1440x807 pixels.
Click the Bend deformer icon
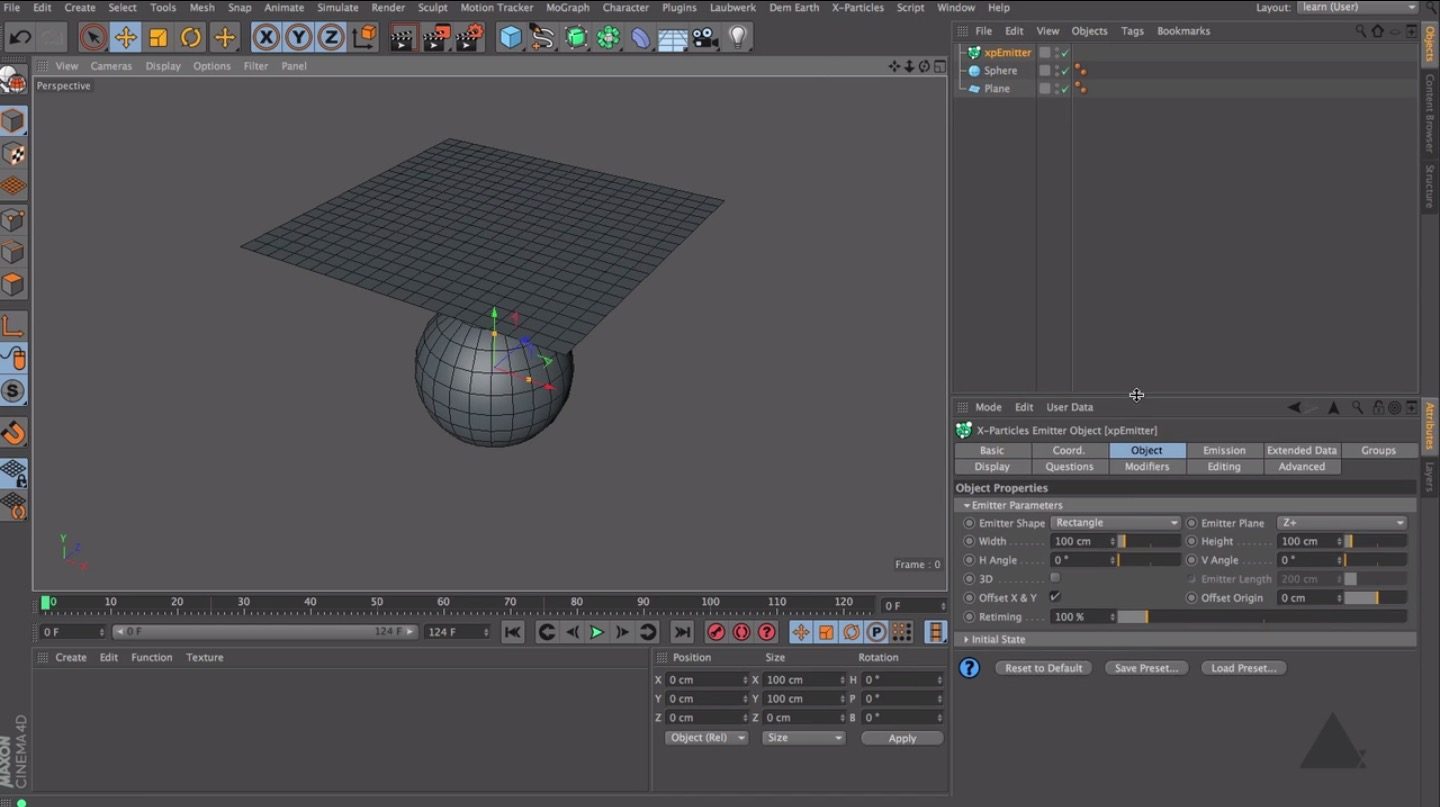[x=640, y=38]
